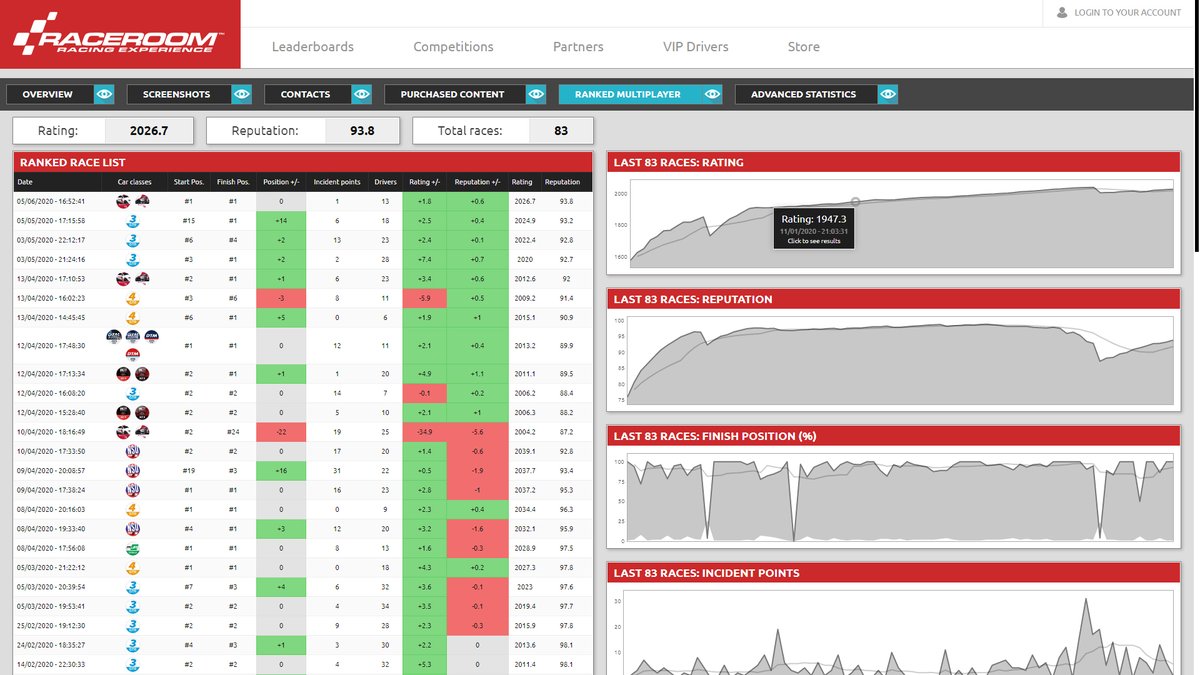Select the car class icon for 05/03/2020 20:39:54
This screenshot has height=675, width=1200.
(133, 586)
